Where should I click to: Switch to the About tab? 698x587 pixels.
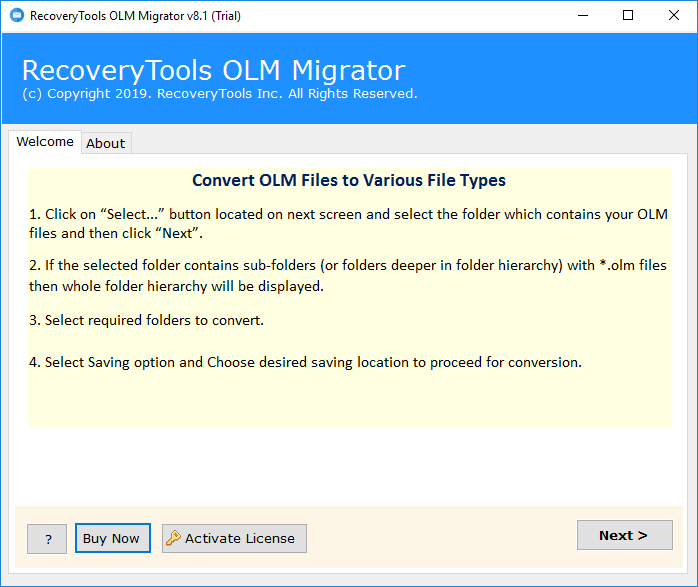tap(106, 143)
